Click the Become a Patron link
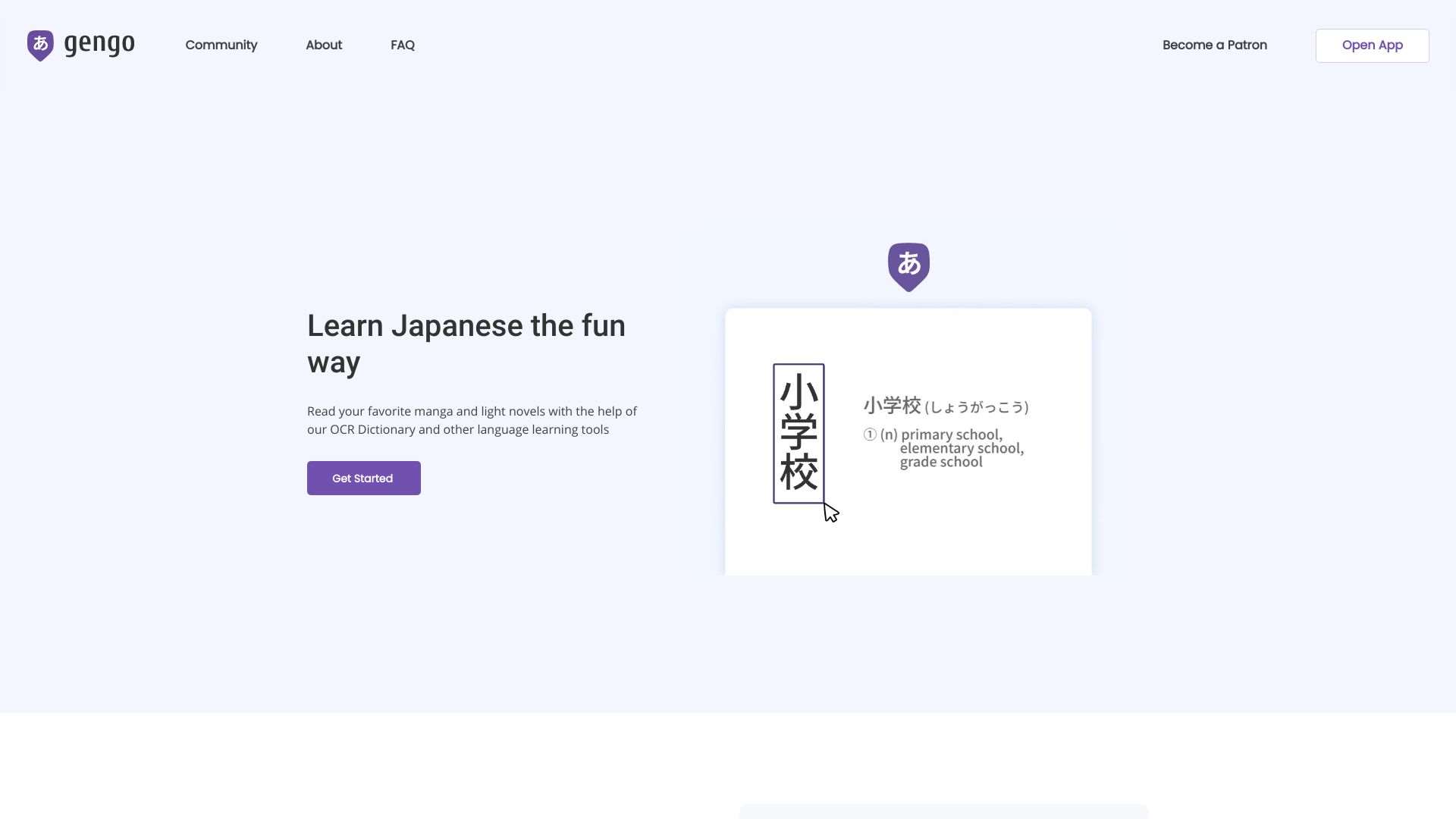The image size is (1456, 819). coord(1215,45)
